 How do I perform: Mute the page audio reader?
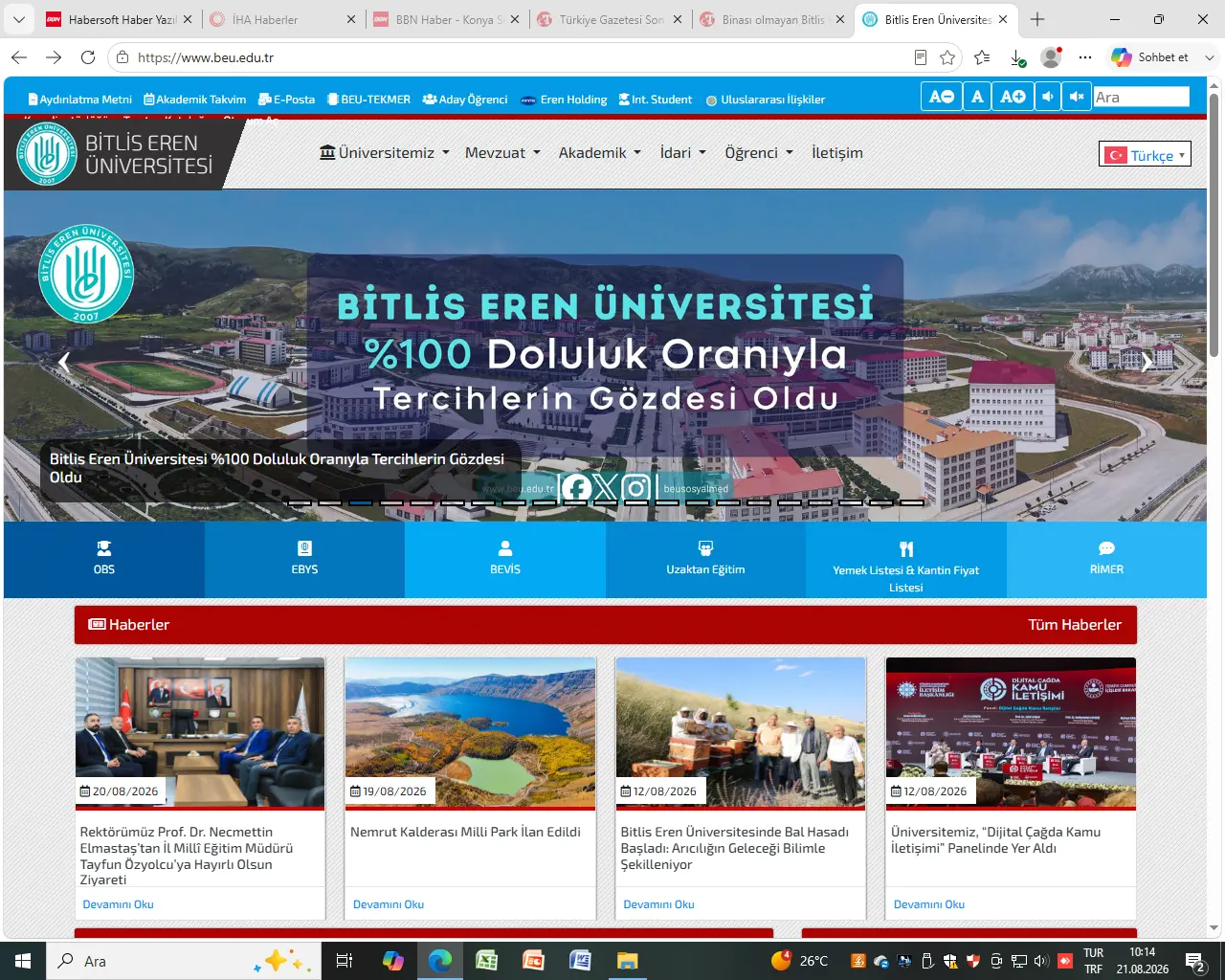click(1077, 97)
